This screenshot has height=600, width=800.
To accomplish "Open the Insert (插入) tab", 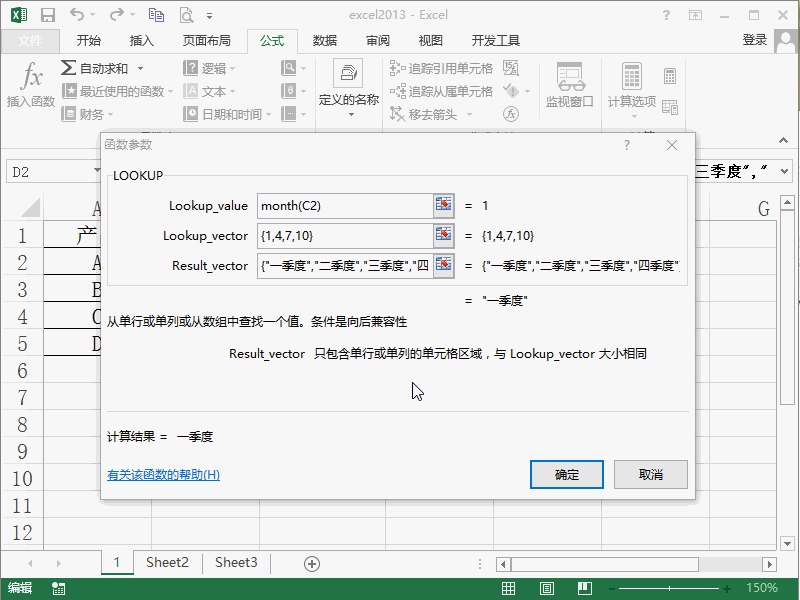I will (141, 40).
